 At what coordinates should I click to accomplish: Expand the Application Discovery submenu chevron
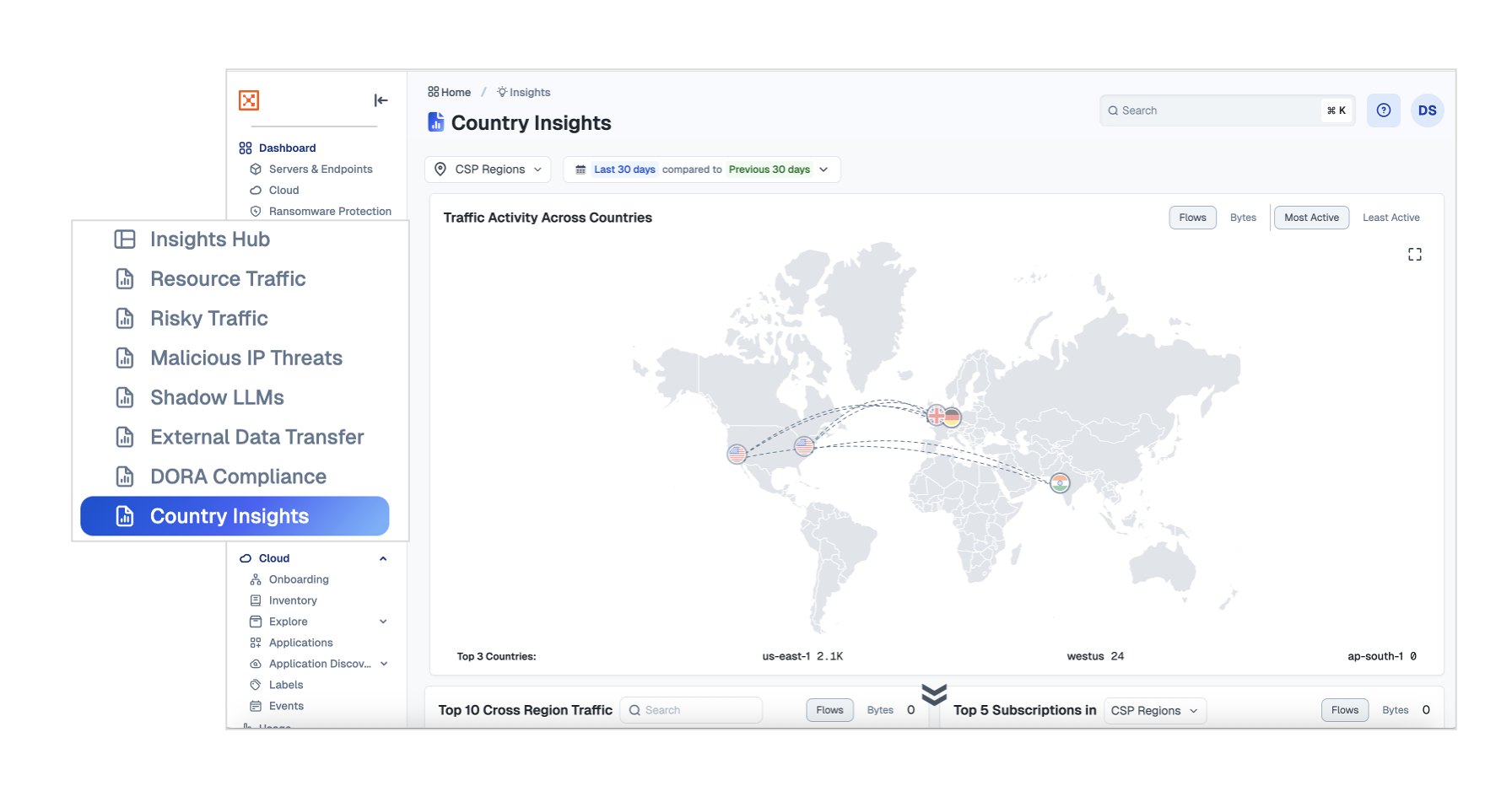tap(384, 665)
